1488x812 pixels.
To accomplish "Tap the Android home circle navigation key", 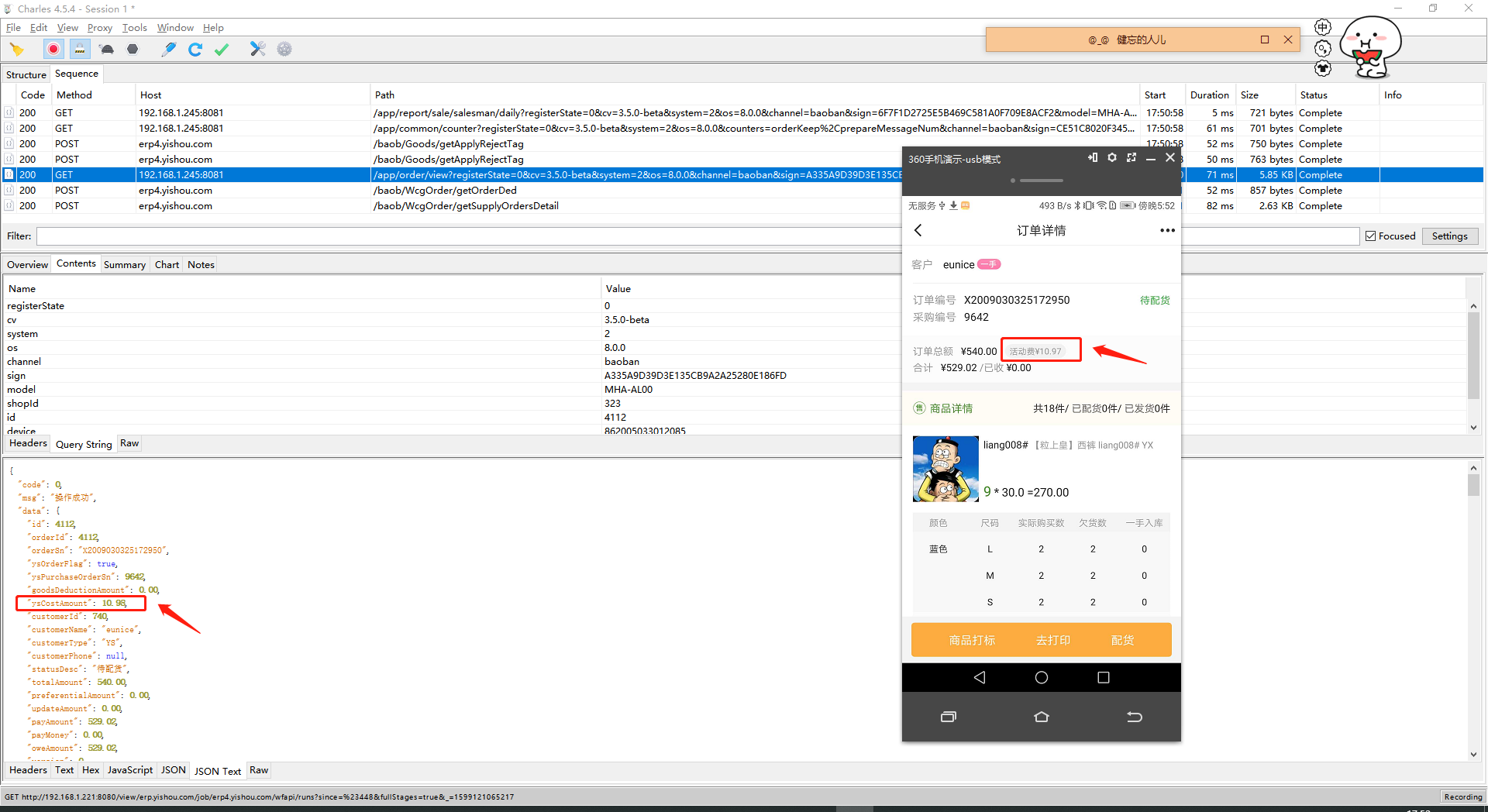I will pos(1042,677).
